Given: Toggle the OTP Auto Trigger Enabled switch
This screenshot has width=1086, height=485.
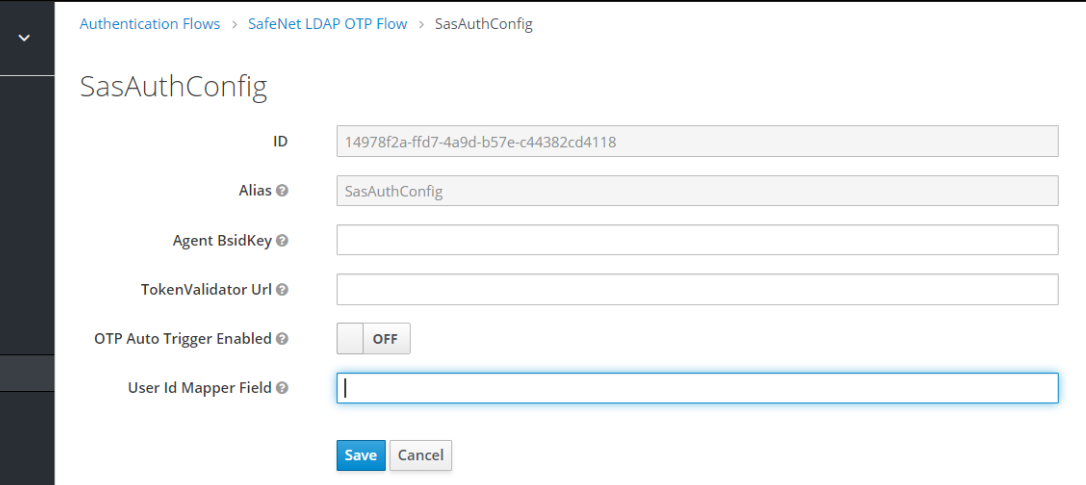Looking at the screenshot, I should (x=373, y=339).
